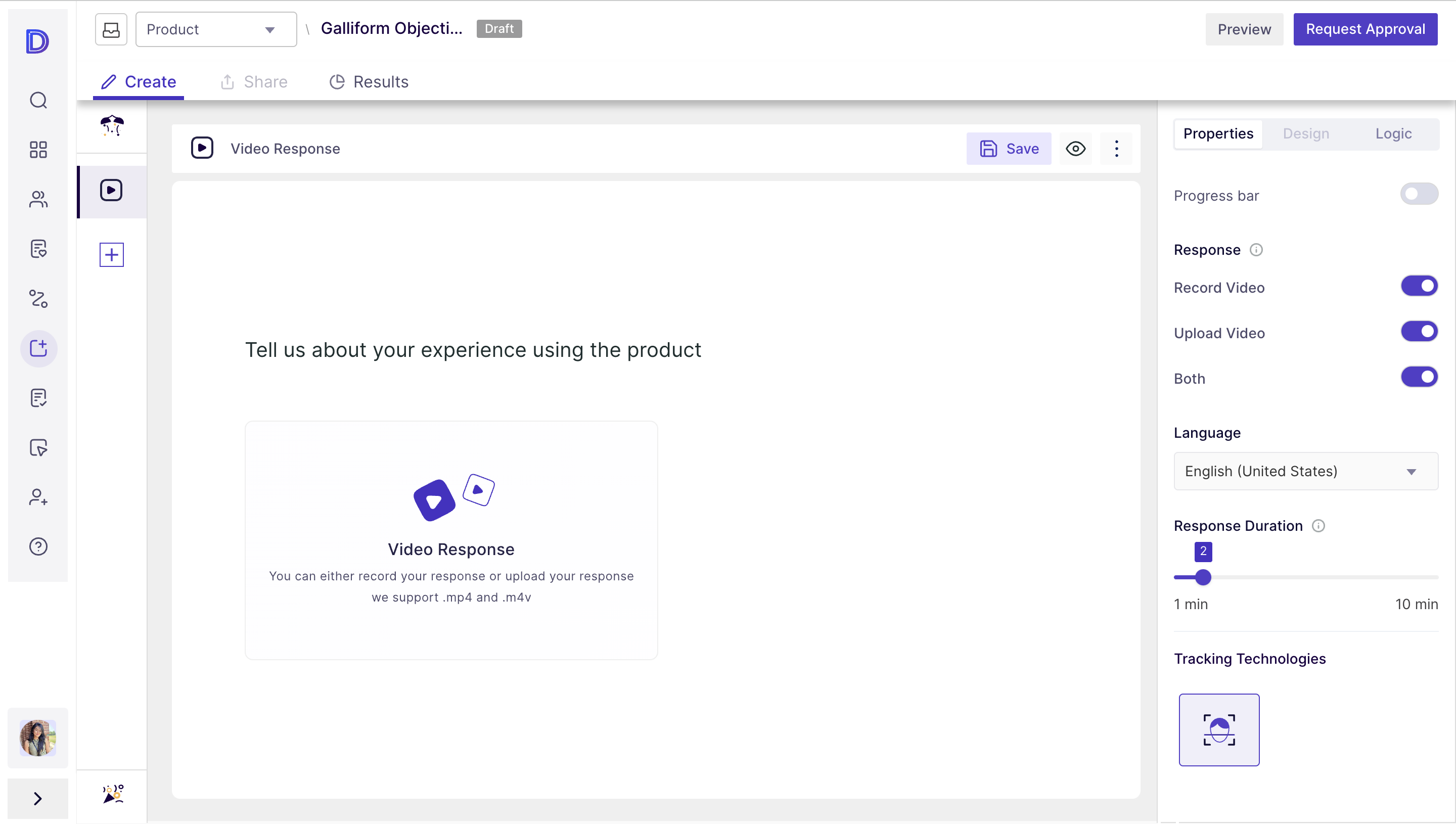Switch to the Share tab
Viewport: 1456px width, 824px height.
[254, 82]
